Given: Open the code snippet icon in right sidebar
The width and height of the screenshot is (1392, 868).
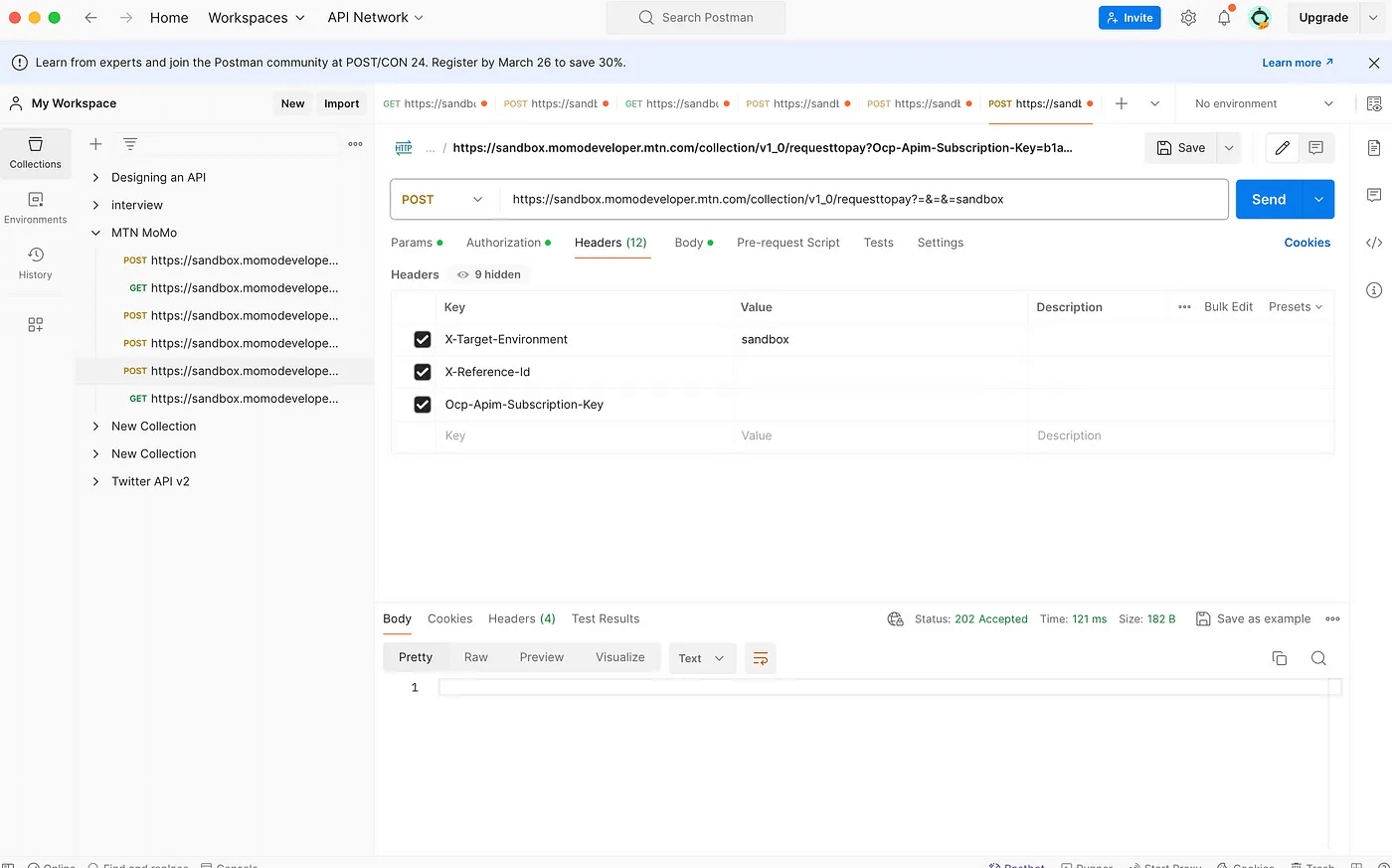Looking at the screenshot, I should (x=1374, y=243).
